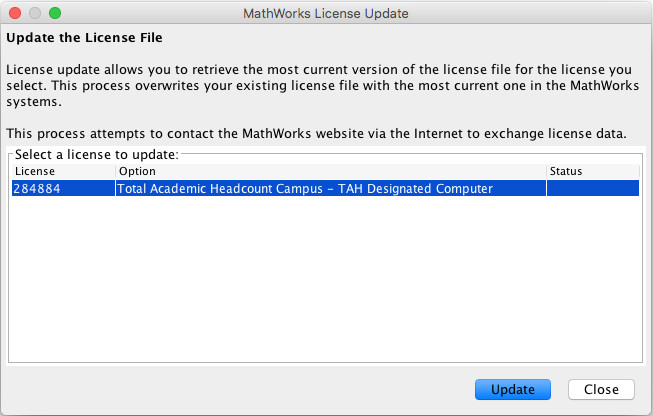
Task: Click the MathWorks License Update title bar
Action: click(326, 14)
